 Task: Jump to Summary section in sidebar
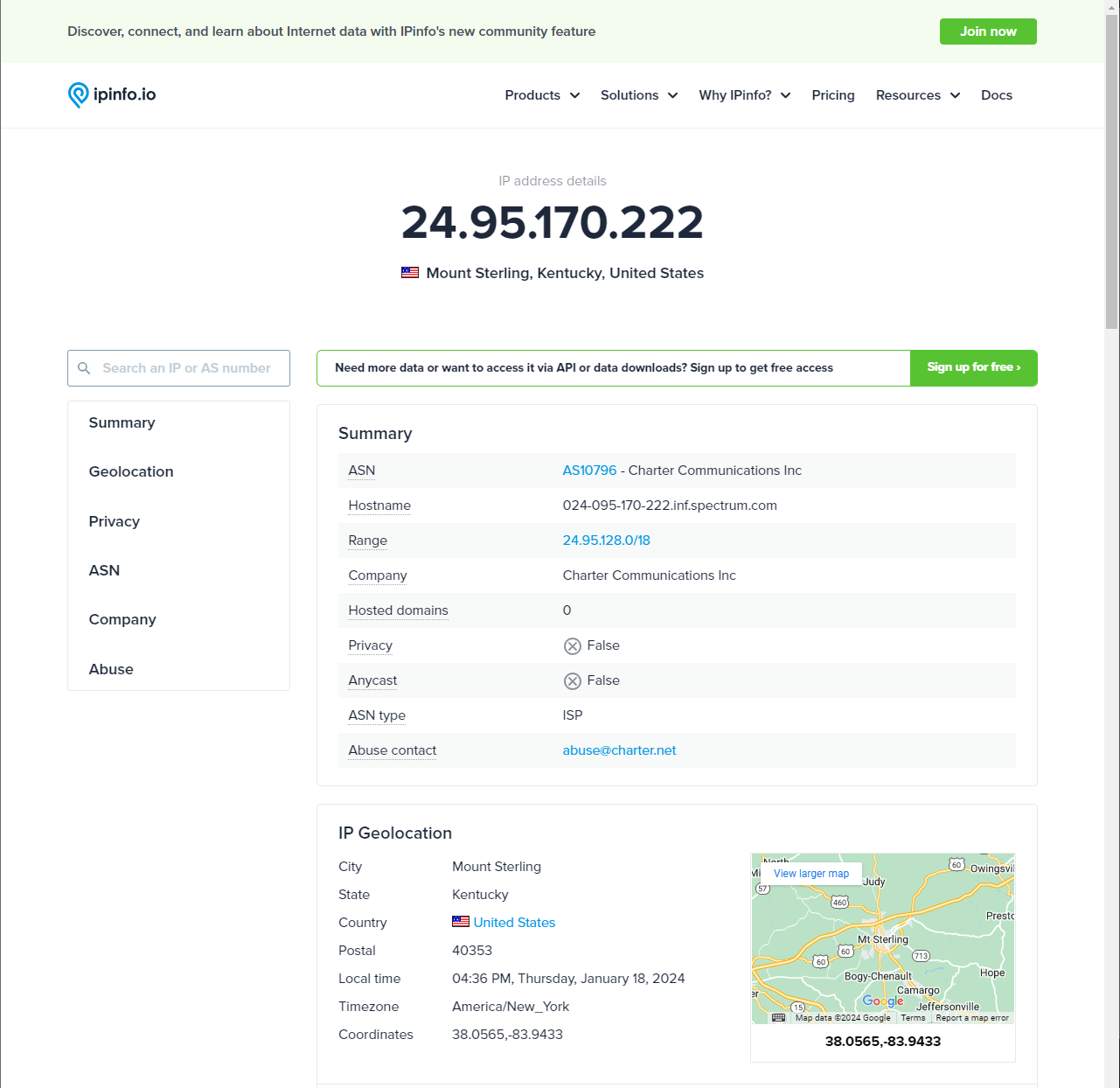pos(122,422)
